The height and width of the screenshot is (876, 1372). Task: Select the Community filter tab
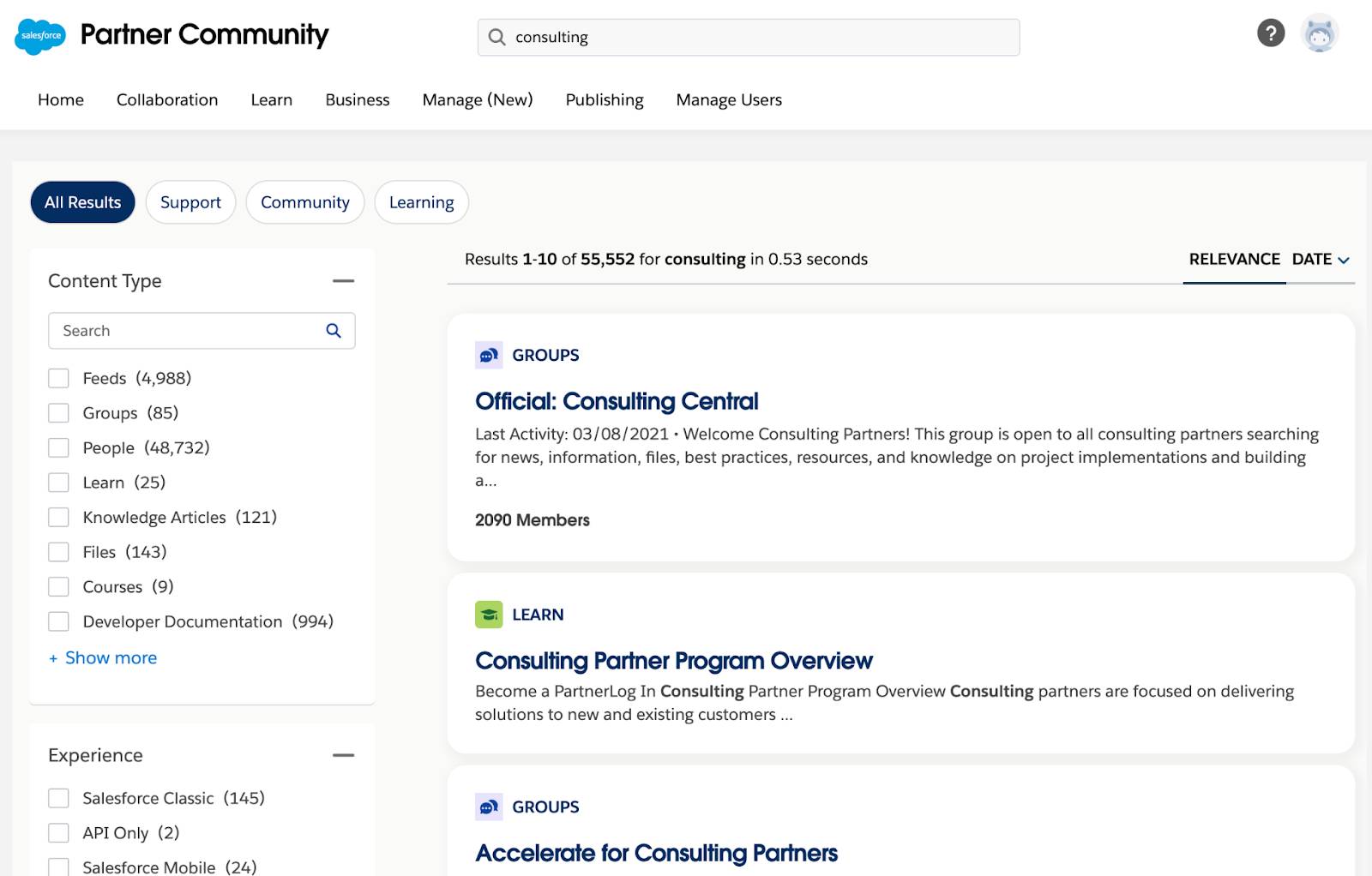point(305,202)
